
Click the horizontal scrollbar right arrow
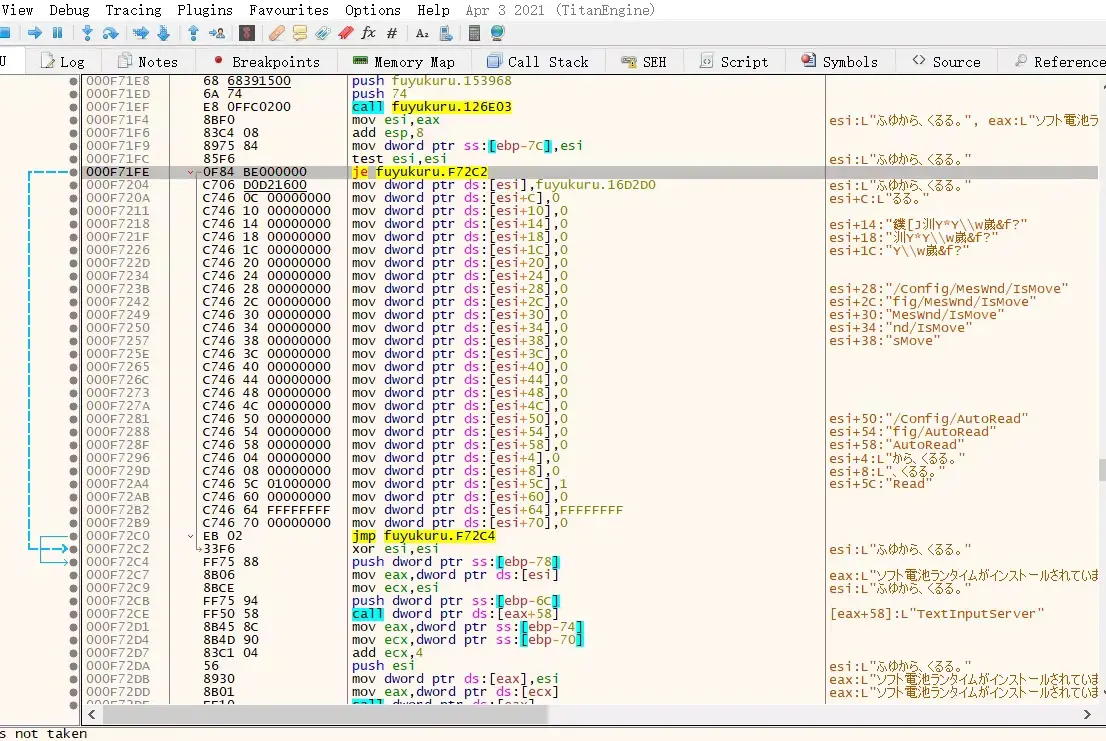[1087, 714]
